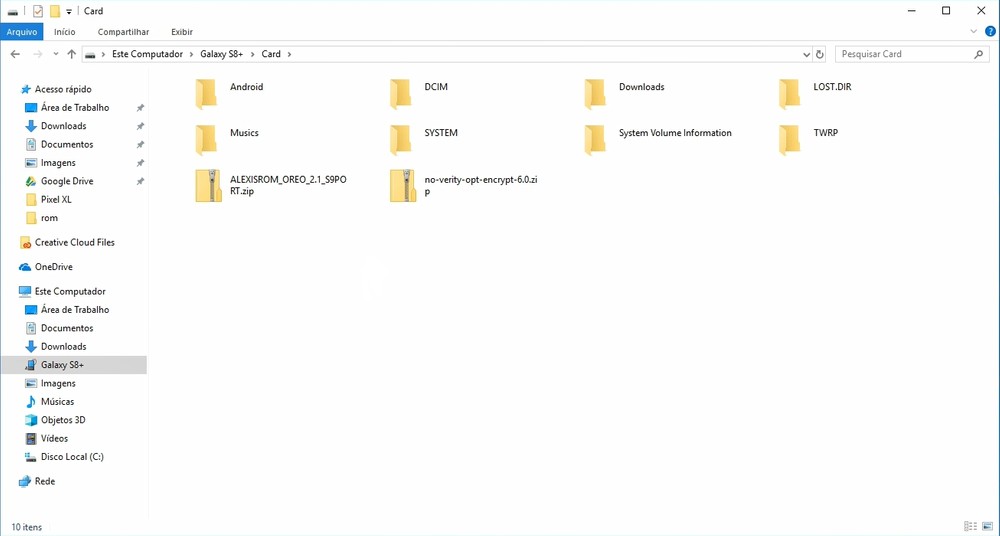Click Galaxy S8+ in the breadcrumb path
Viewport: 1000px width, 536px height.
[x=221, y=54]
